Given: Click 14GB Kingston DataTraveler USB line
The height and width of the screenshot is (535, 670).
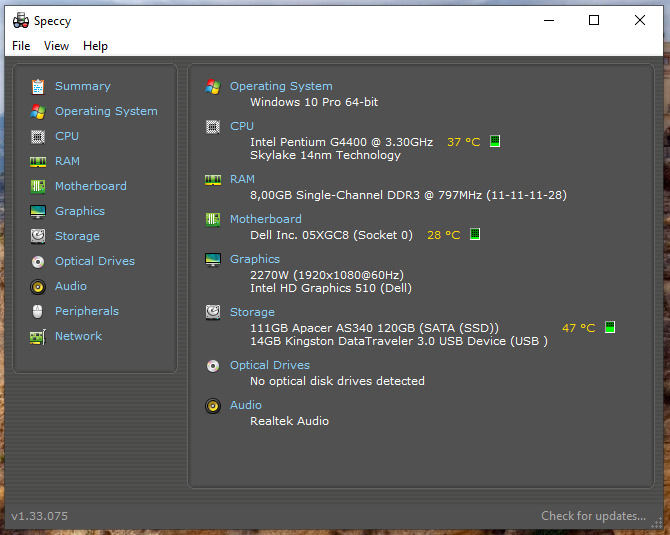Looking at the screenshot, I should coord(399,341).
